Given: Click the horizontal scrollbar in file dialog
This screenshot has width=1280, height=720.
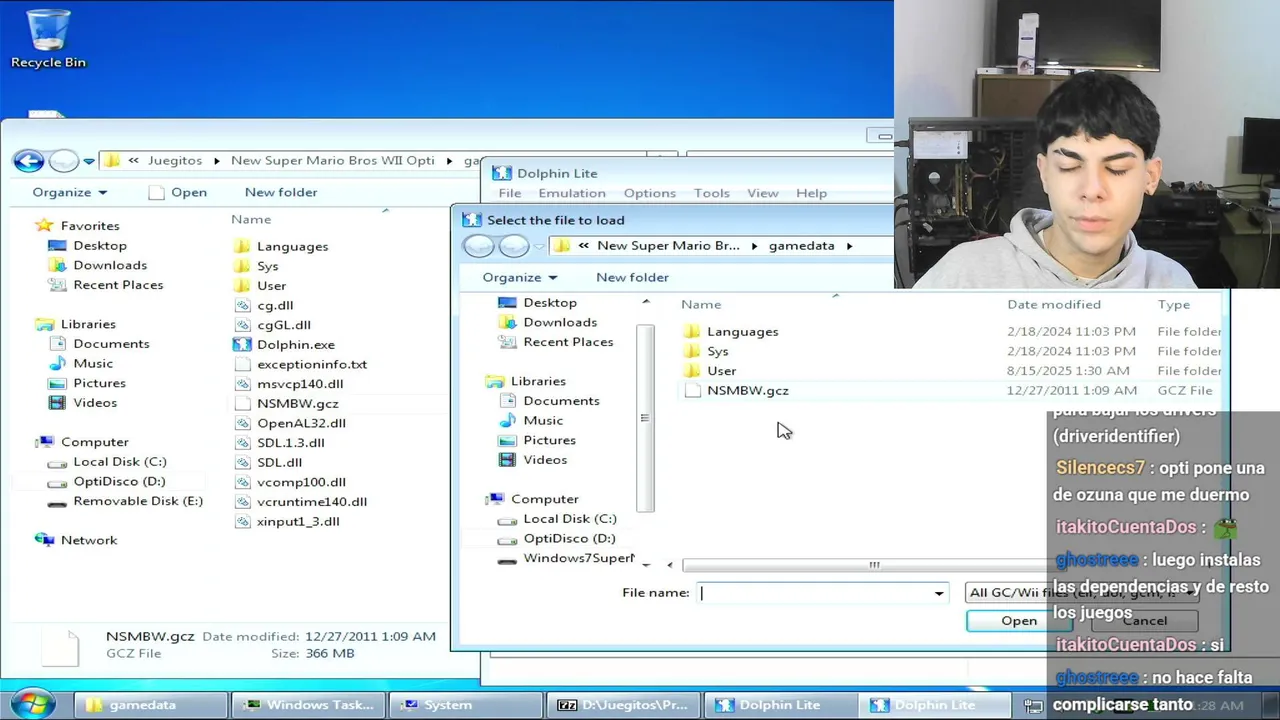Looking at the screenshot, I should coord(874,565).
